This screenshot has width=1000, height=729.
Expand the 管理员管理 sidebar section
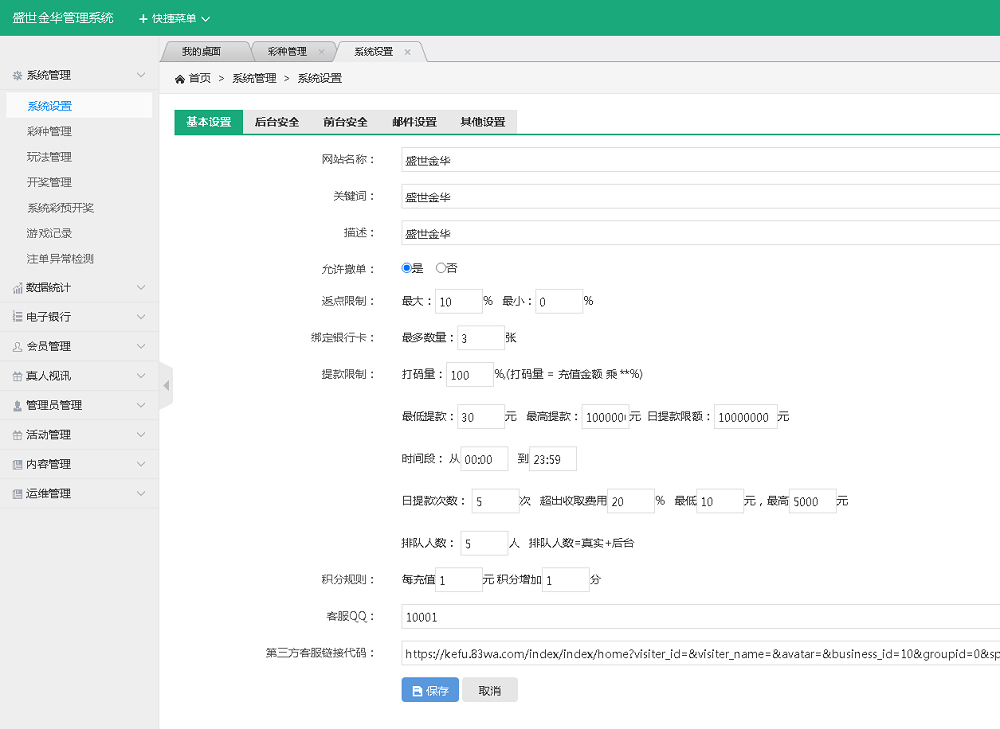tap(141, 405)
